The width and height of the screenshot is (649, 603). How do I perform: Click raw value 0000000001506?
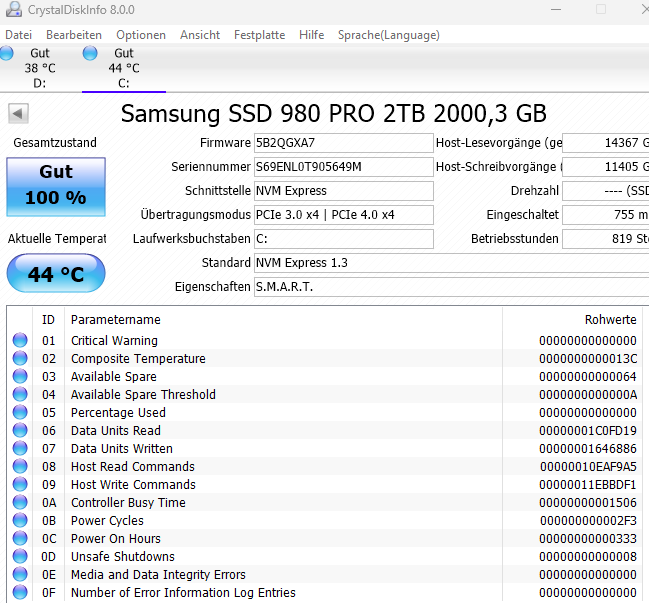pos(588,502)
